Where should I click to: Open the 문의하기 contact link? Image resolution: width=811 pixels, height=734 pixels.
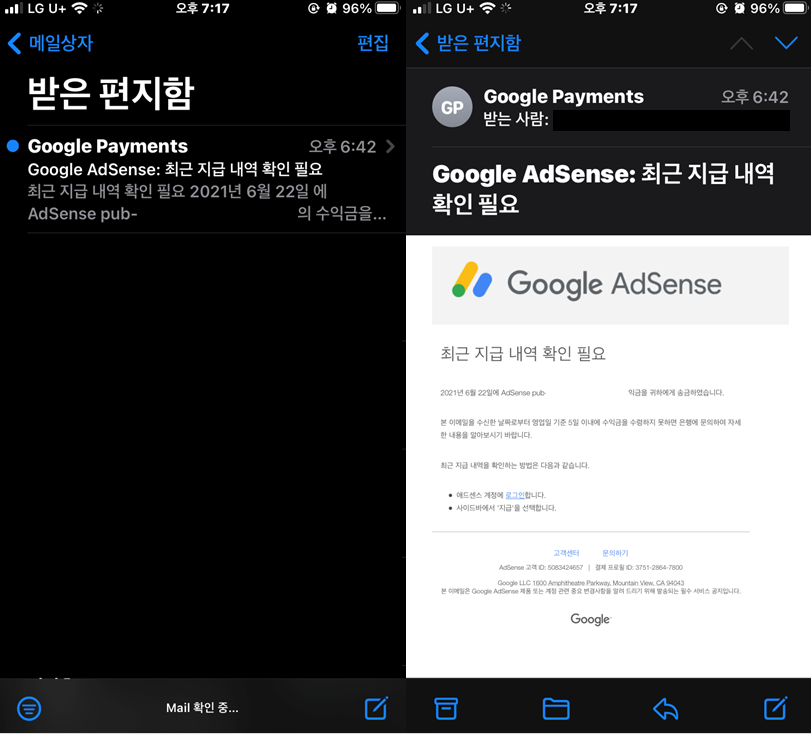click(615, 553)
